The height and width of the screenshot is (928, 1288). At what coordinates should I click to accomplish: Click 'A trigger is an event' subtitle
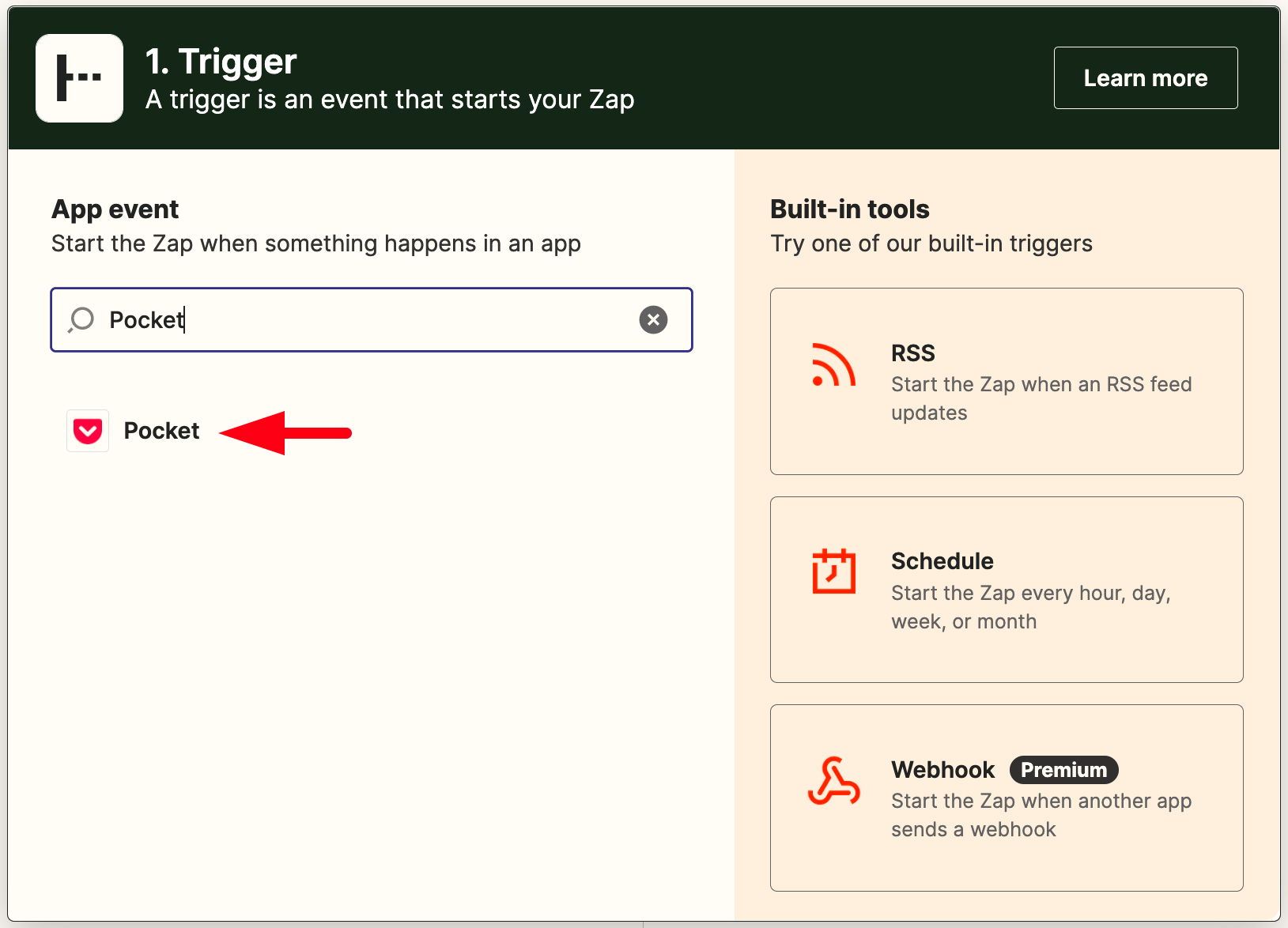coord(390,100)
